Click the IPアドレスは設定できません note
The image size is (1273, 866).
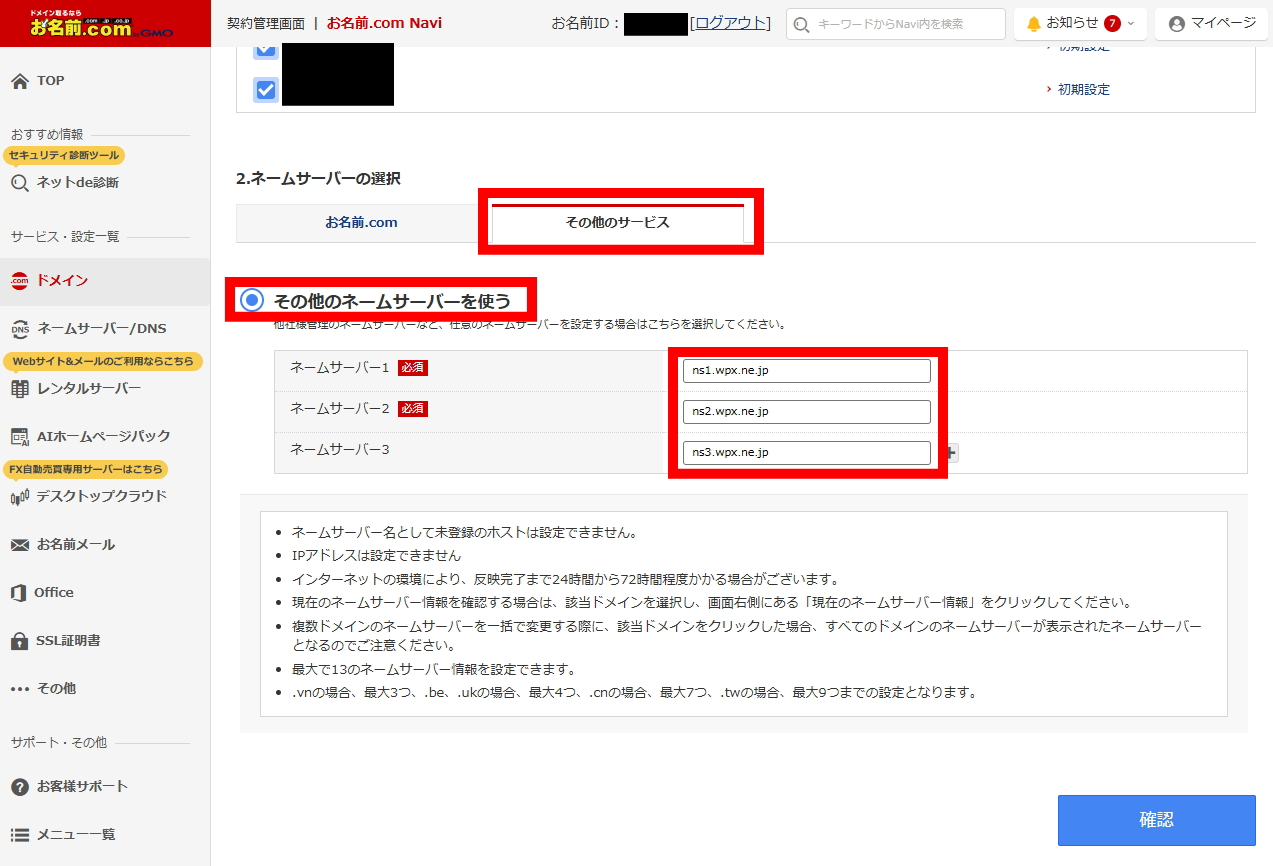(376, 556)
